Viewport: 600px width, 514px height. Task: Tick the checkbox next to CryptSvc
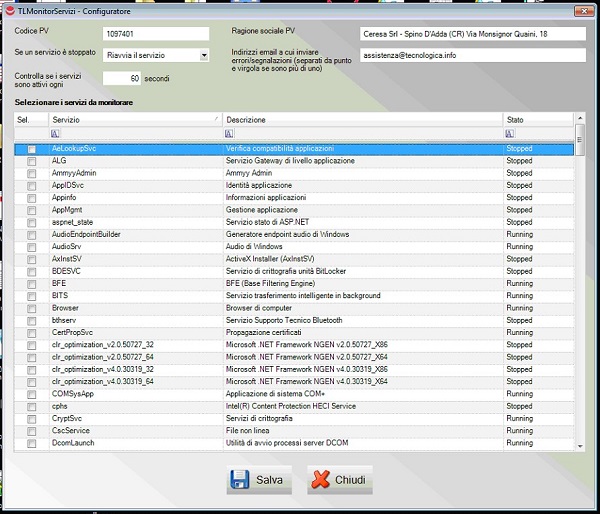tap(32, 418)
